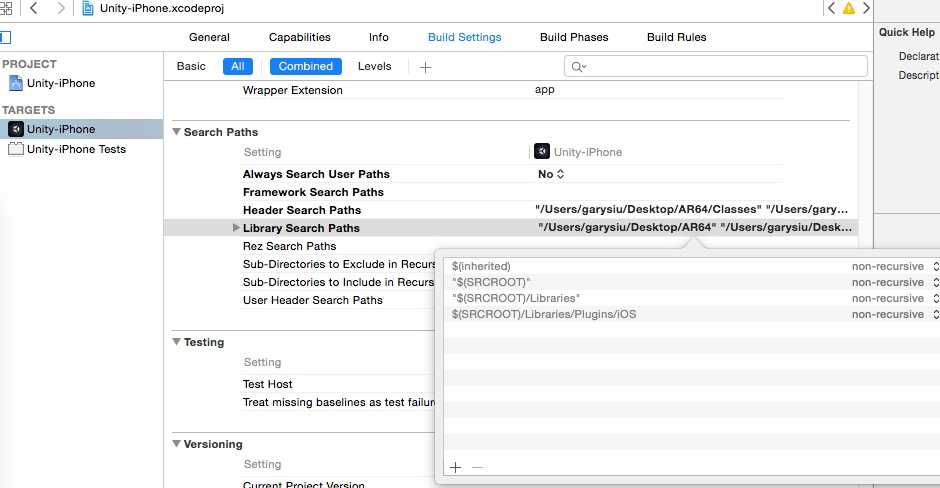The width and height of the screenshot is (940, 488).
Task: Open the Info tab
Action: click(378, 37)
